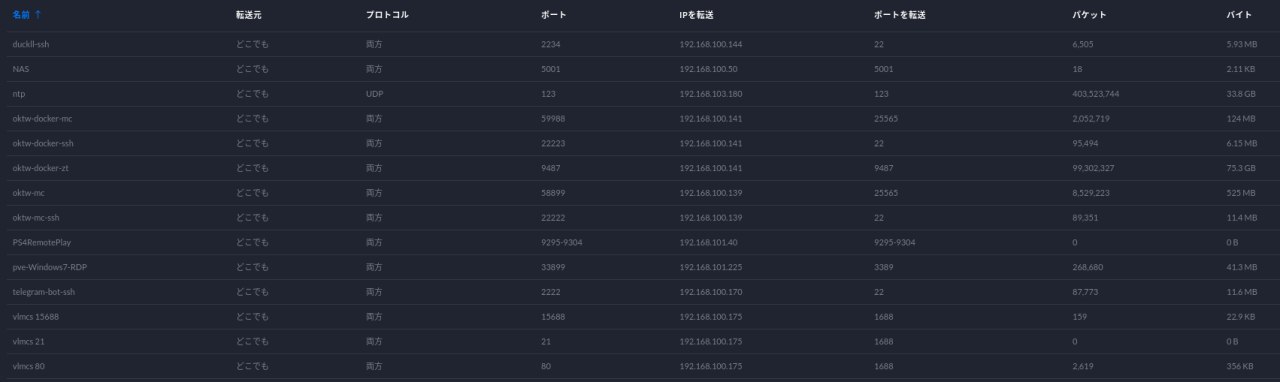
Task: Click the プロトコル column header
Action: (387, 15)
